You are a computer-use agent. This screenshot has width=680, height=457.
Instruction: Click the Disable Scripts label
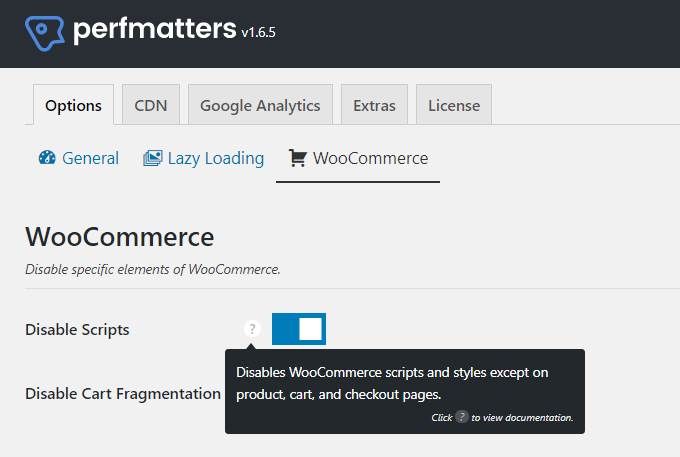tap(77, 330)
